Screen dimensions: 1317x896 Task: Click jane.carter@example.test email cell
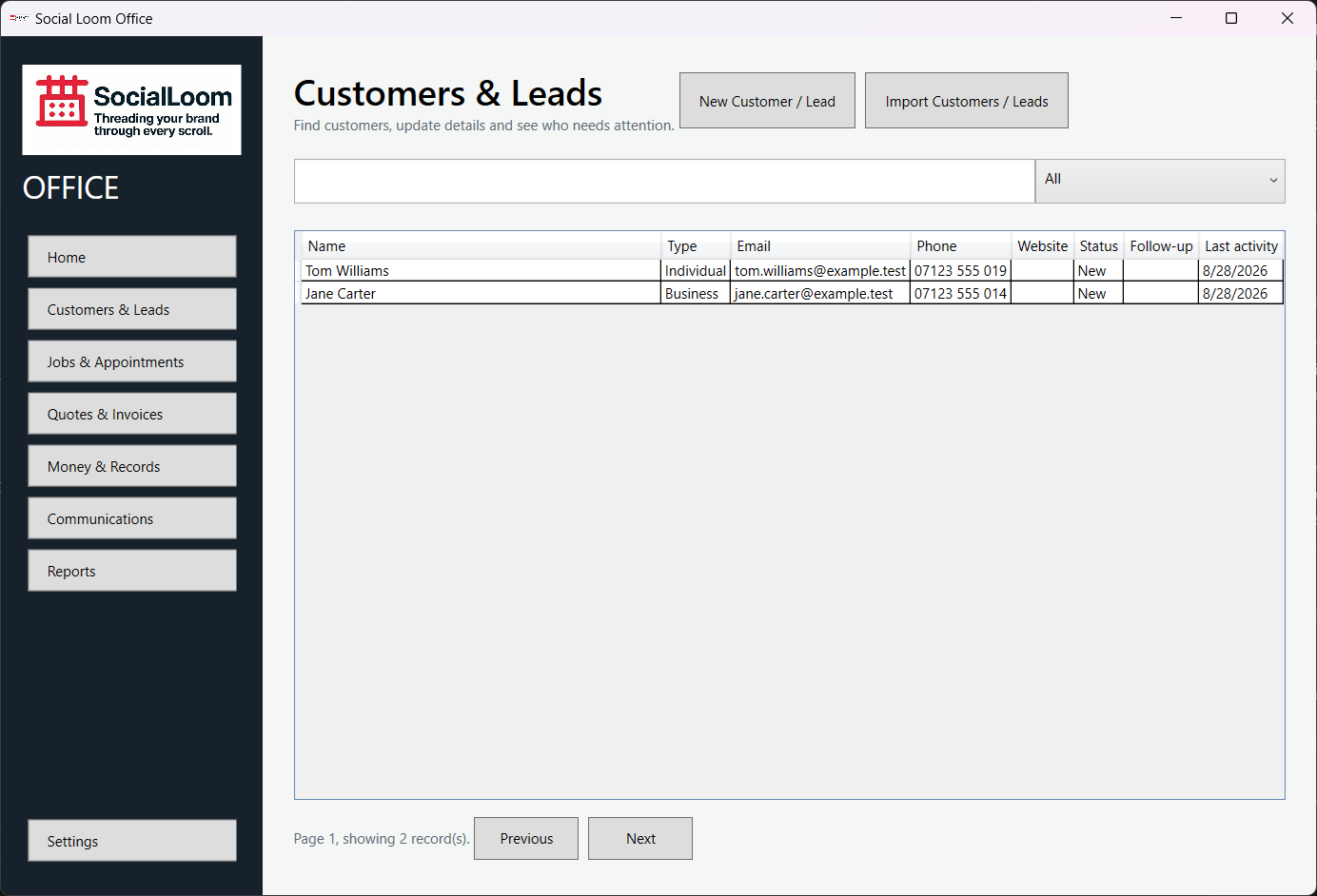pos(820,294)
